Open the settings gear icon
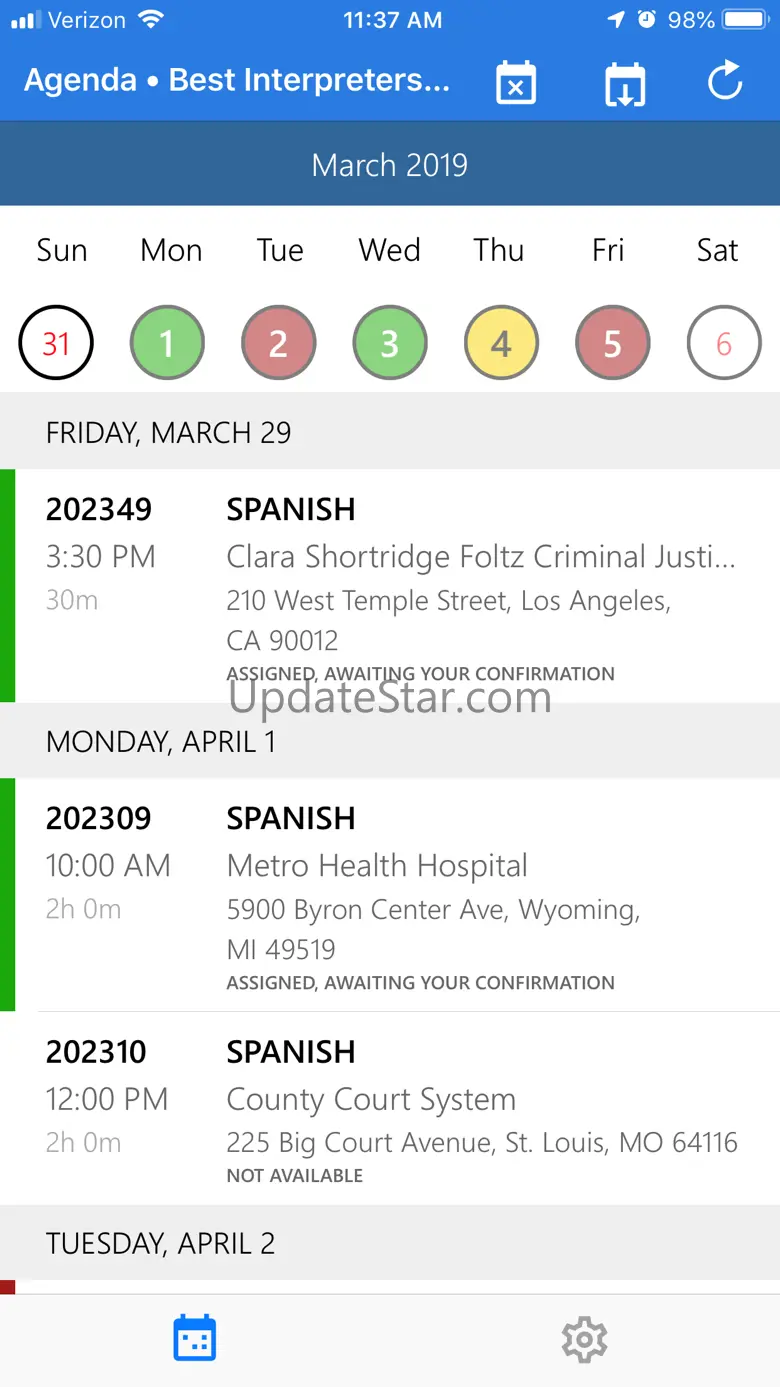This screenshot has height=1387, width=780. point(585,1339)
